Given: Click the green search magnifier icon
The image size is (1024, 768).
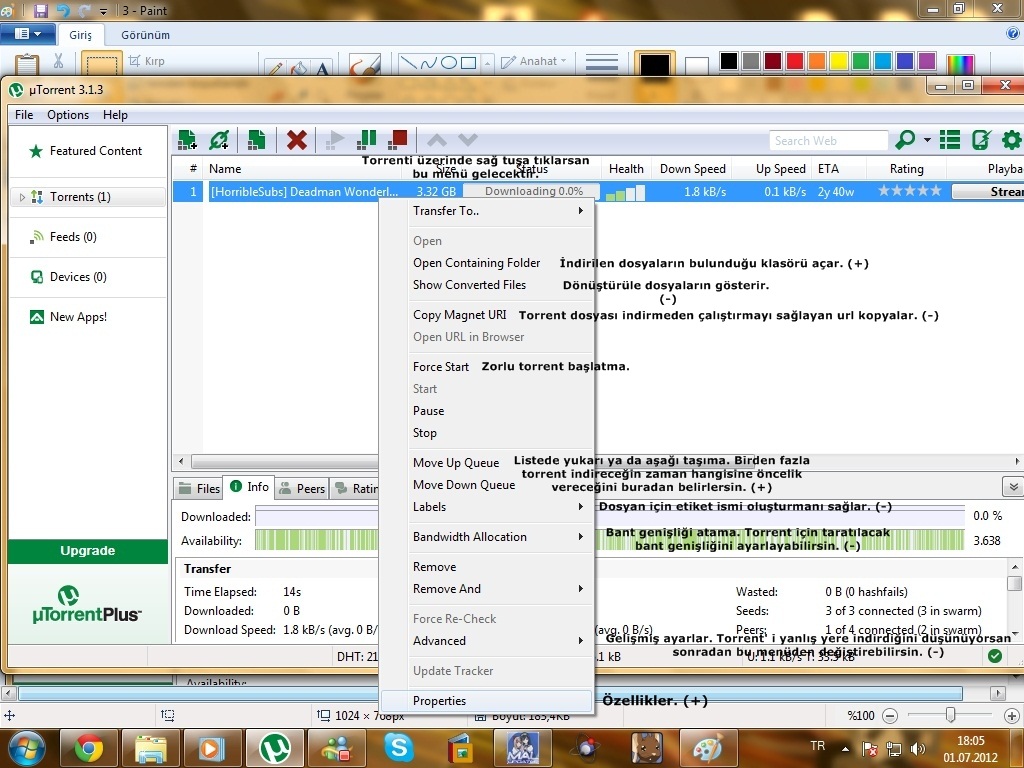Looking at the screenshot, I should click(x=905, y=140).
